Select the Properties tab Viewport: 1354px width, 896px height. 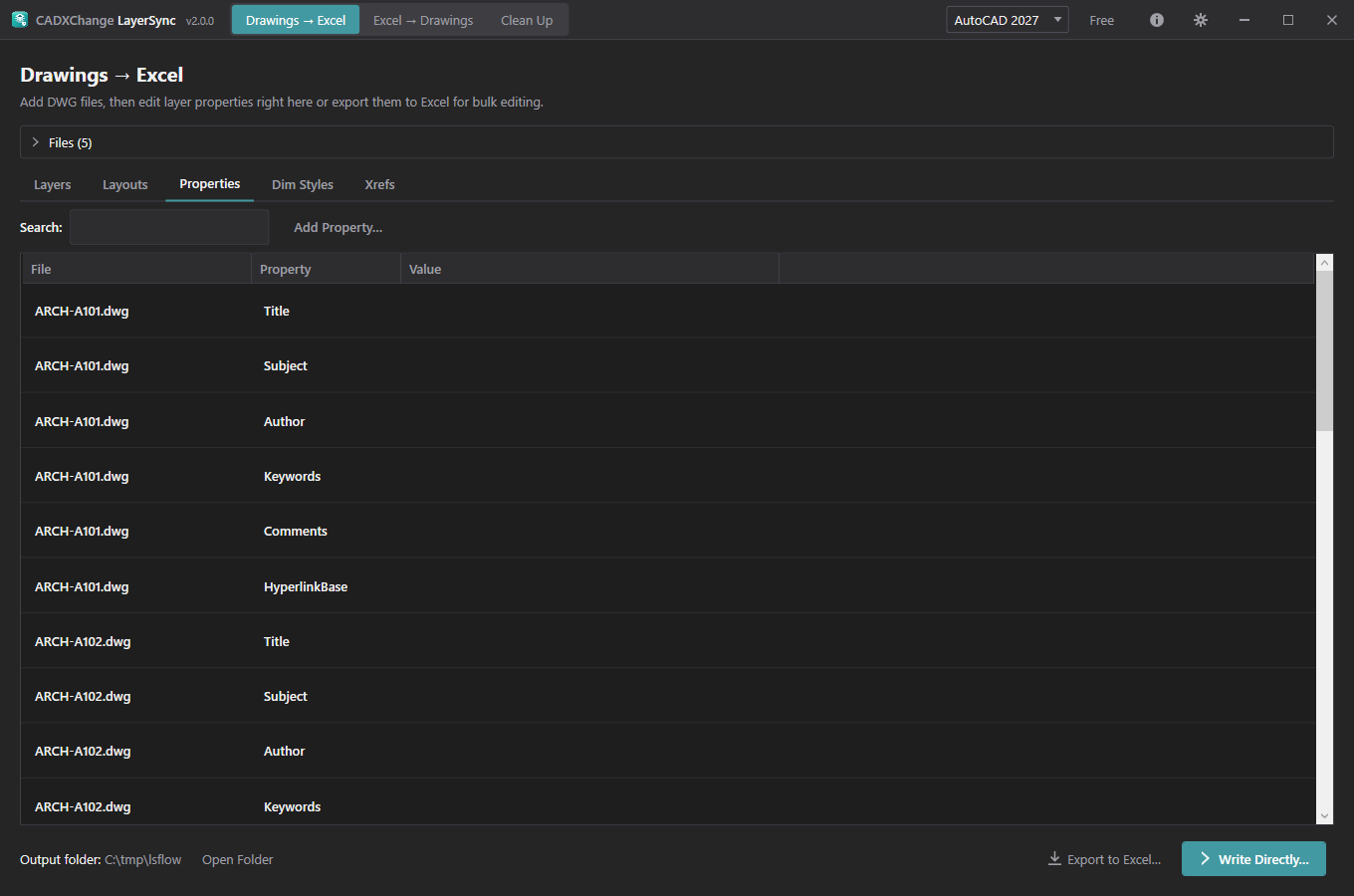pos(210,184)
